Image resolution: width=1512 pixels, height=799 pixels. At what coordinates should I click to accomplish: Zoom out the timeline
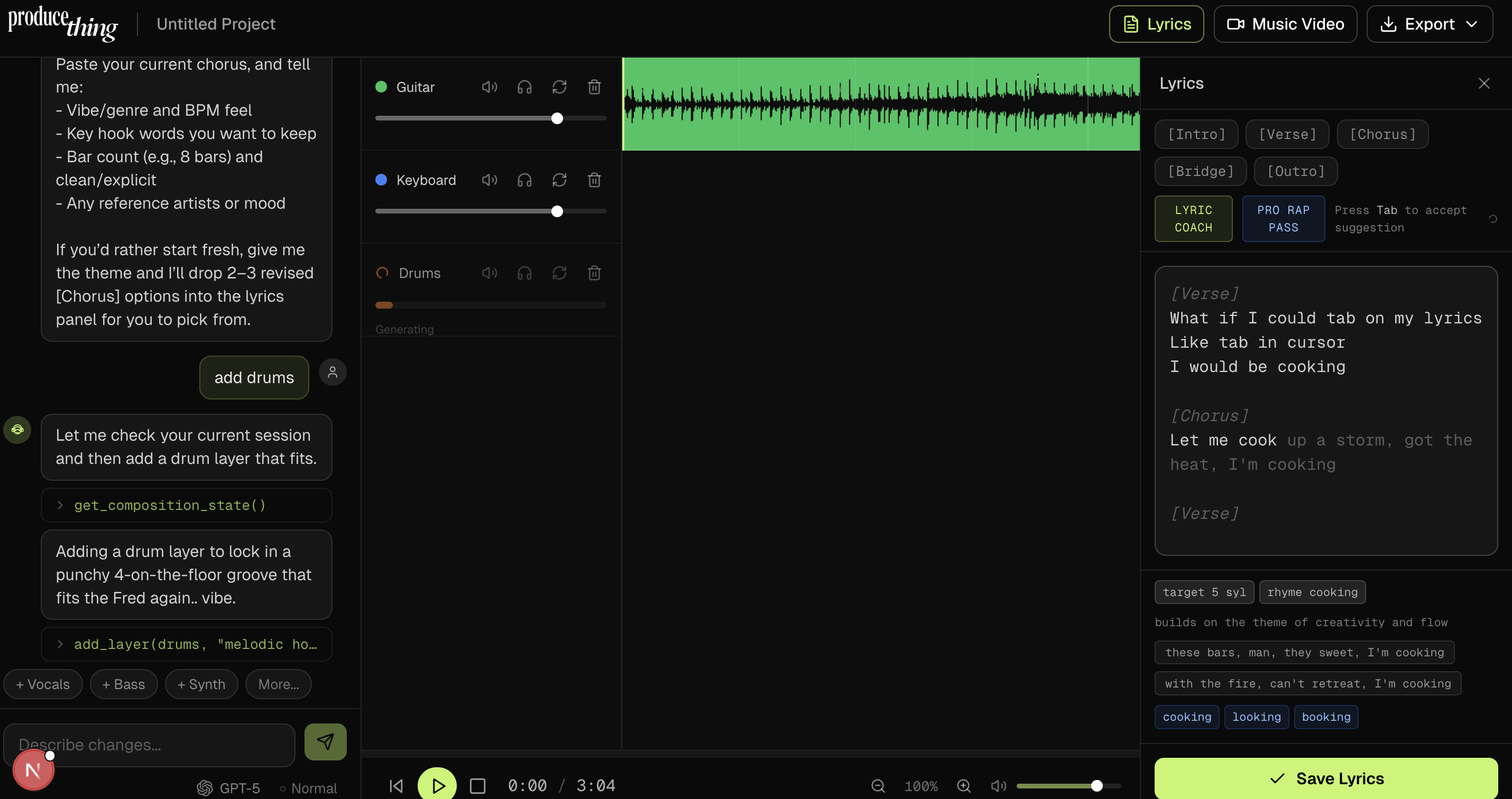point(878,785)
